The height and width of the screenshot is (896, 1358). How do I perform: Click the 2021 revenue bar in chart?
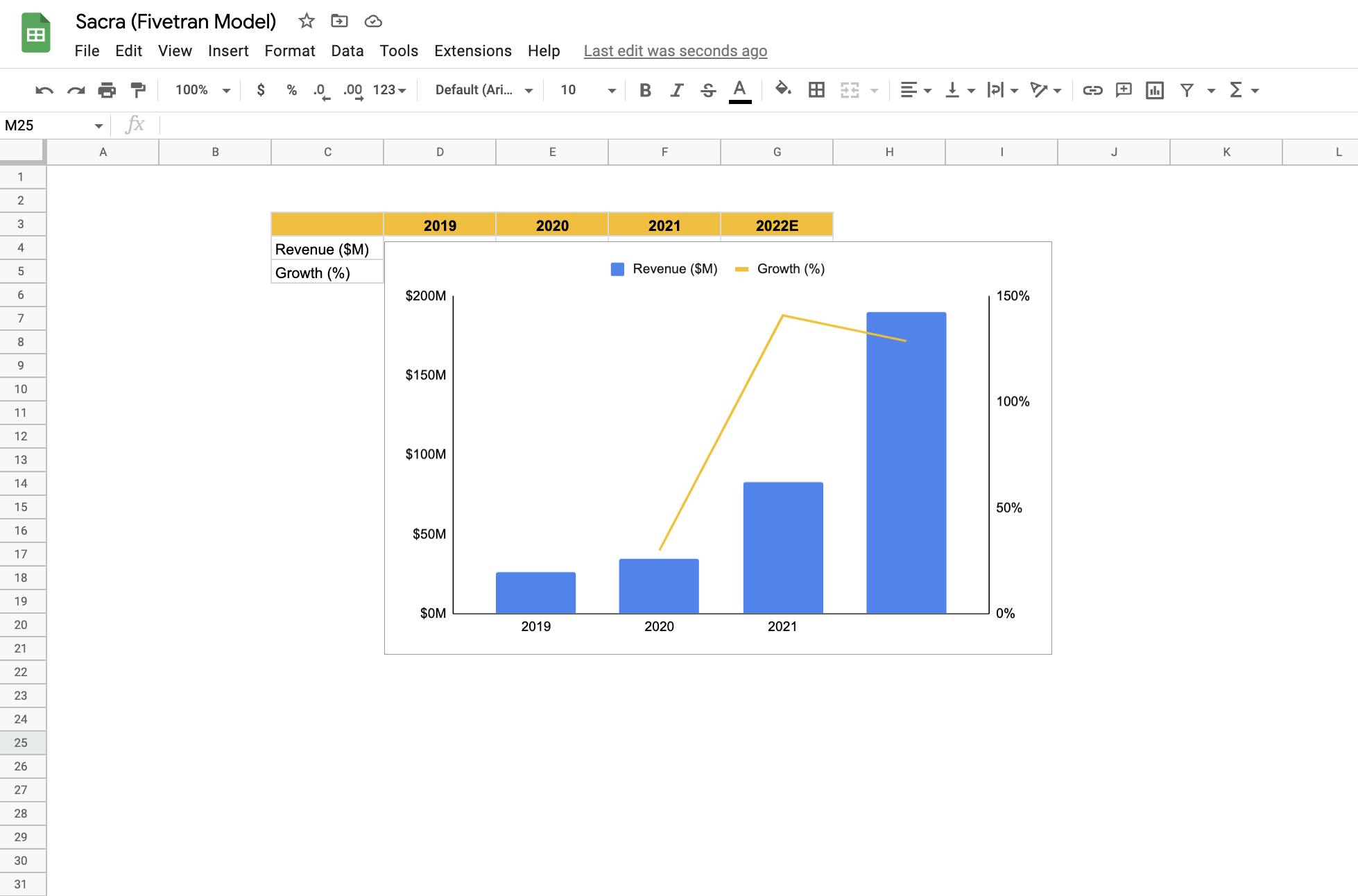[x=783, y=548]
